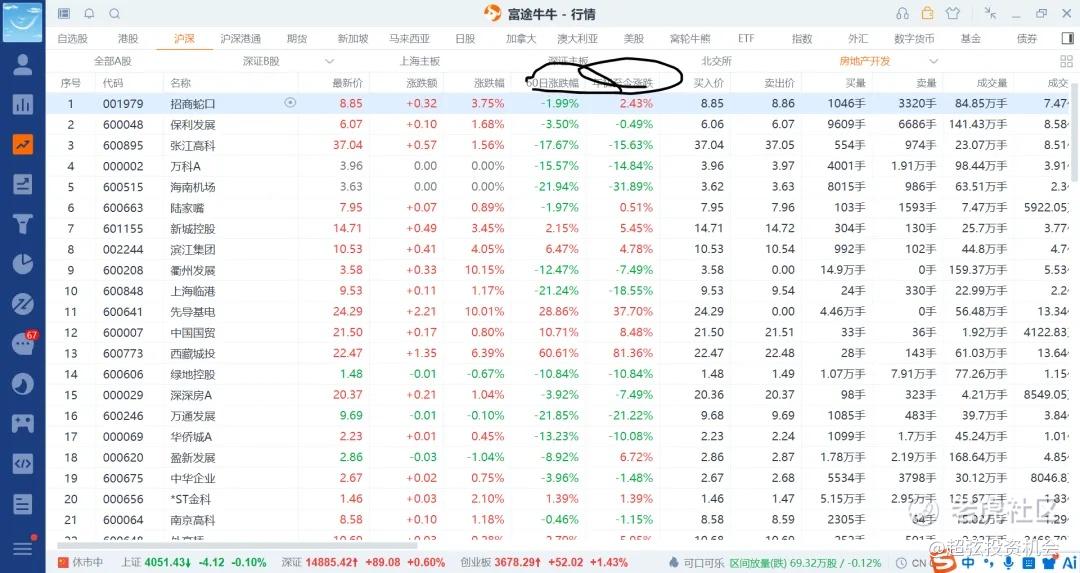Open the skin theme shirt icon
Viewport: 1080px width, 573px height.
953,13
